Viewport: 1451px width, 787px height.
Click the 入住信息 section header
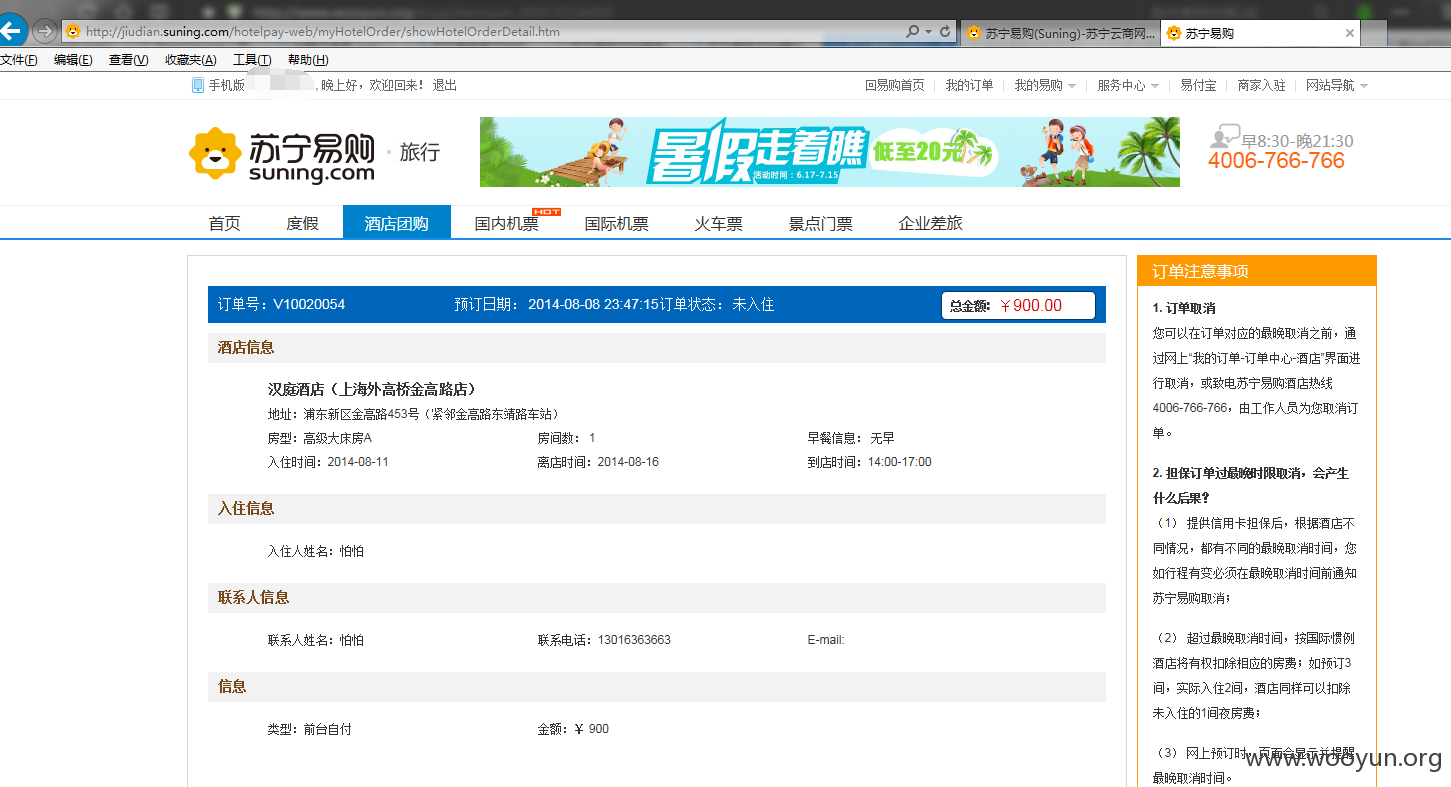tap(657, 509)
